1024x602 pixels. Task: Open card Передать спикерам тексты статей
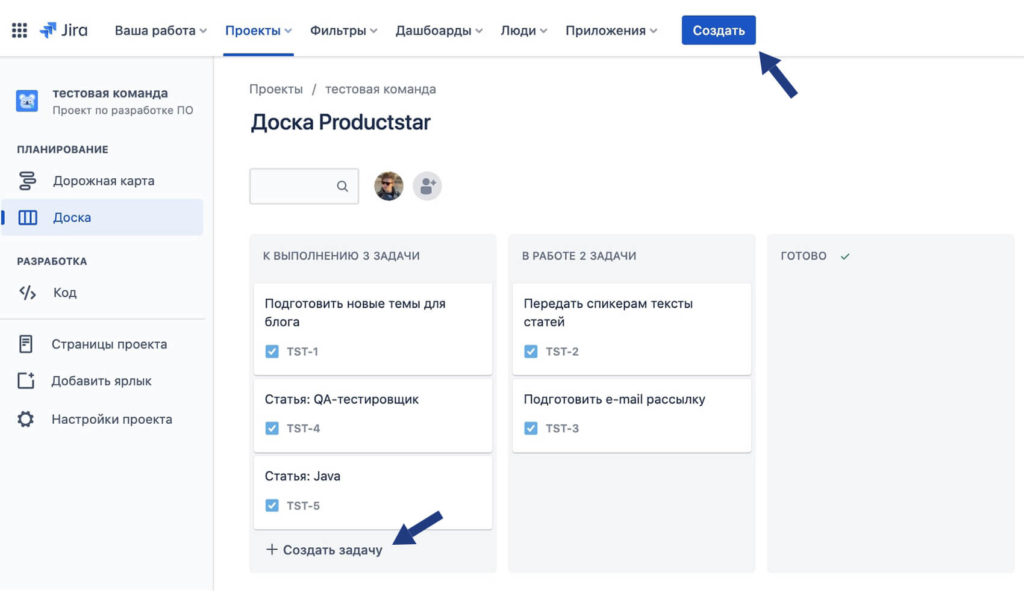pyautogui.click(x=632, y=328)
